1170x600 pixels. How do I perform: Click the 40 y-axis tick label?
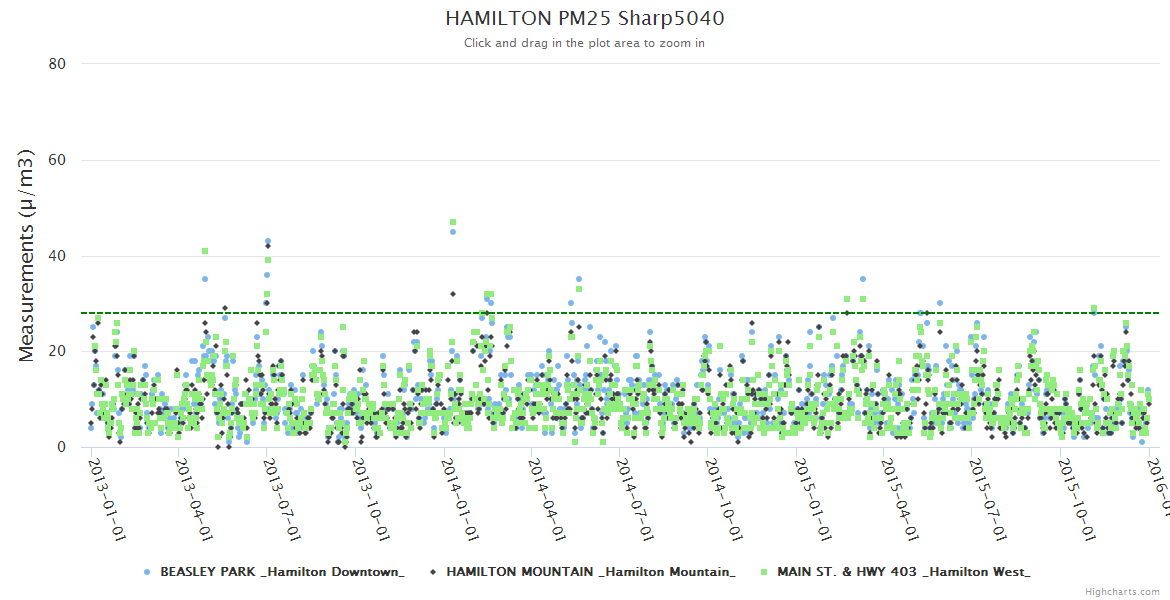[x=57, y=256]
